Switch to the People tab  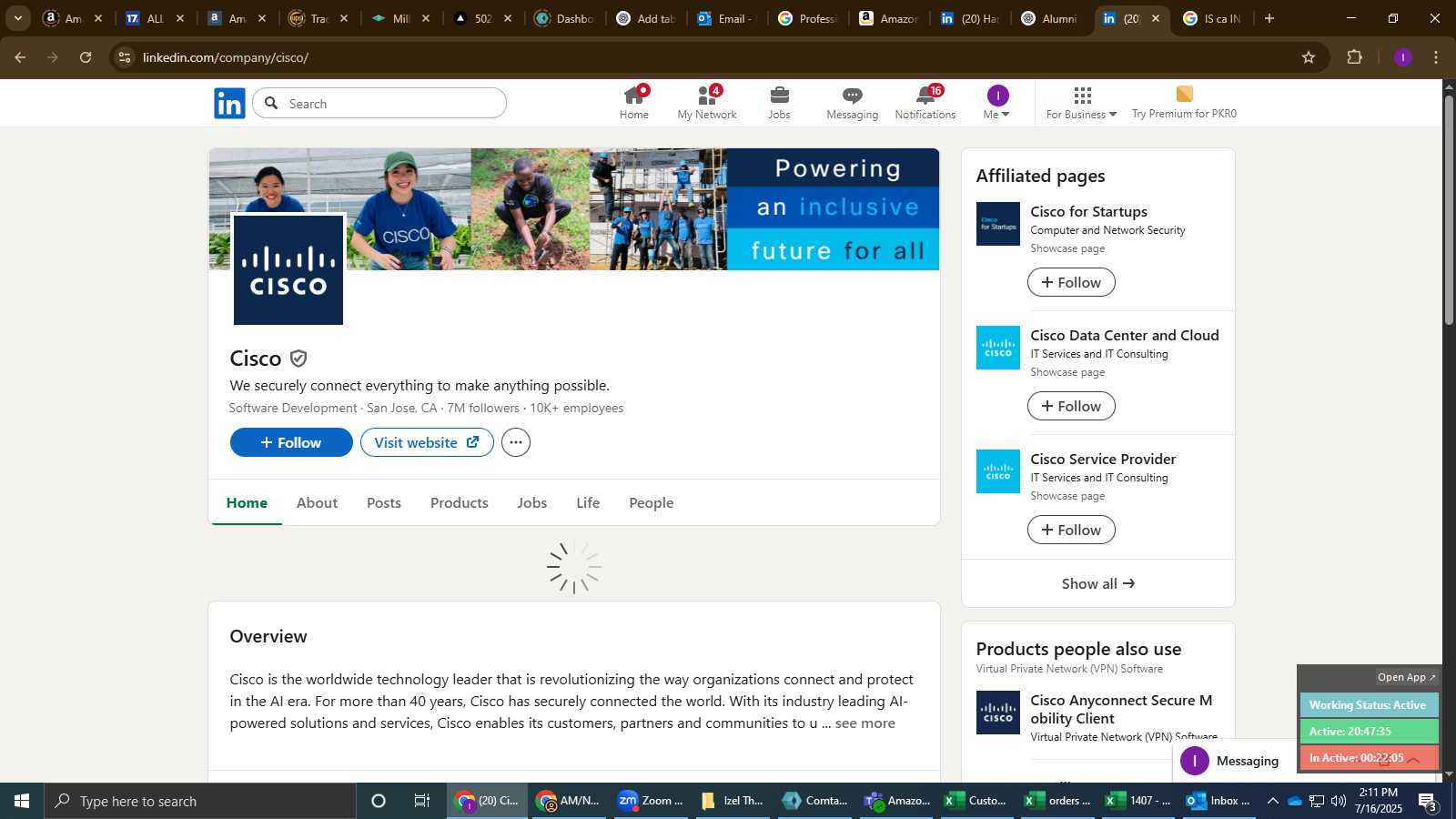(652, 502)
